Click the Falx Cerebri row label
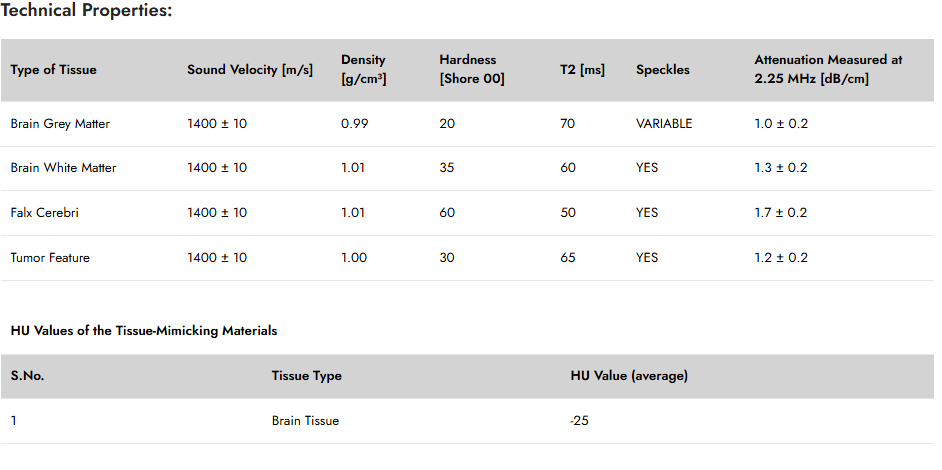 [44, 213]
